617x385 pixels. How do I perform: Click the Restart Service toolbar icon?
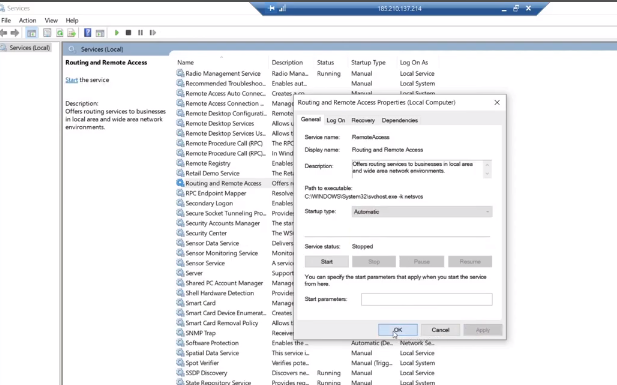coord(153,33)
